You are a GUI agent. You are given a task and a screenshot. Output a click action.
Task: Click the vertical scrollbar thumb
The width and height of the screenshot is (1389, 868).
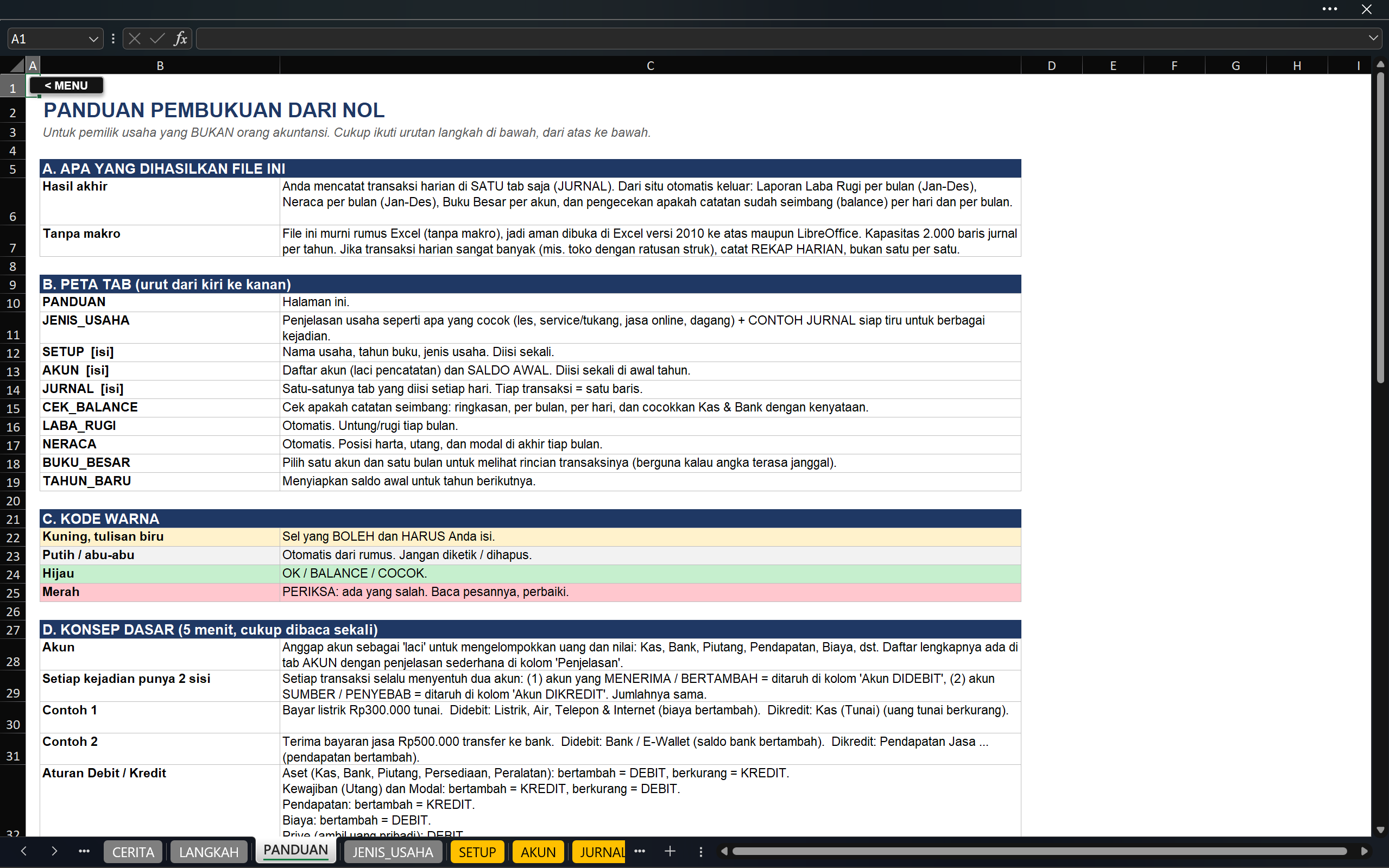[x=1380, y=227]
